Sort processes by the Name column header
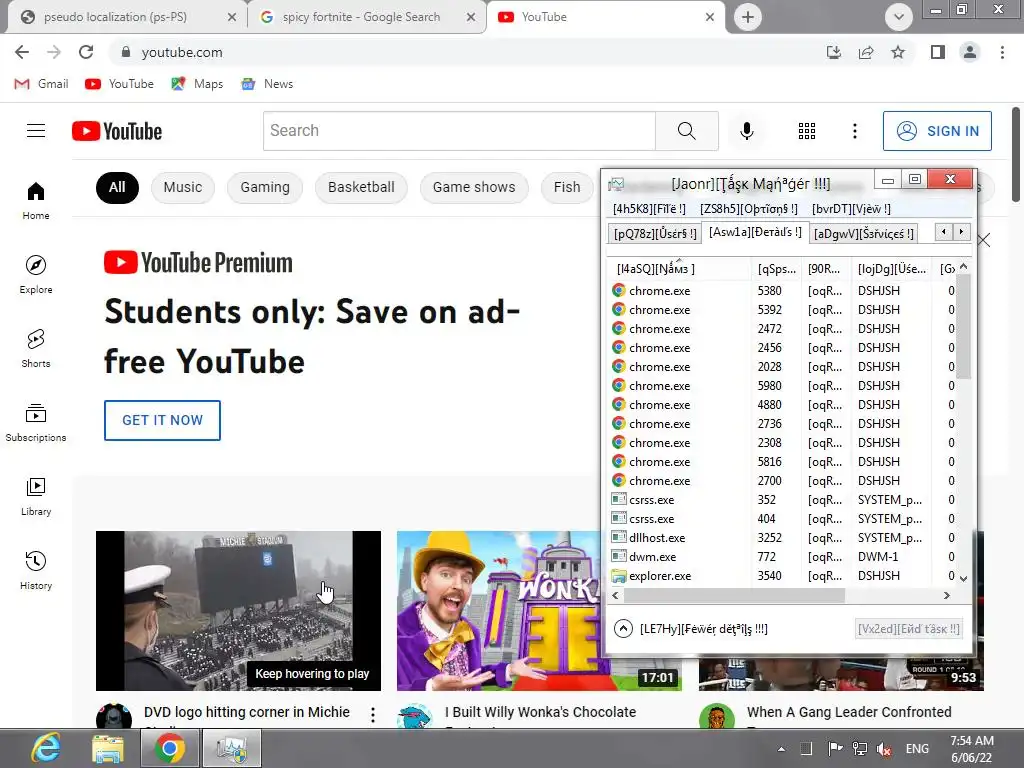 point(678,268)
